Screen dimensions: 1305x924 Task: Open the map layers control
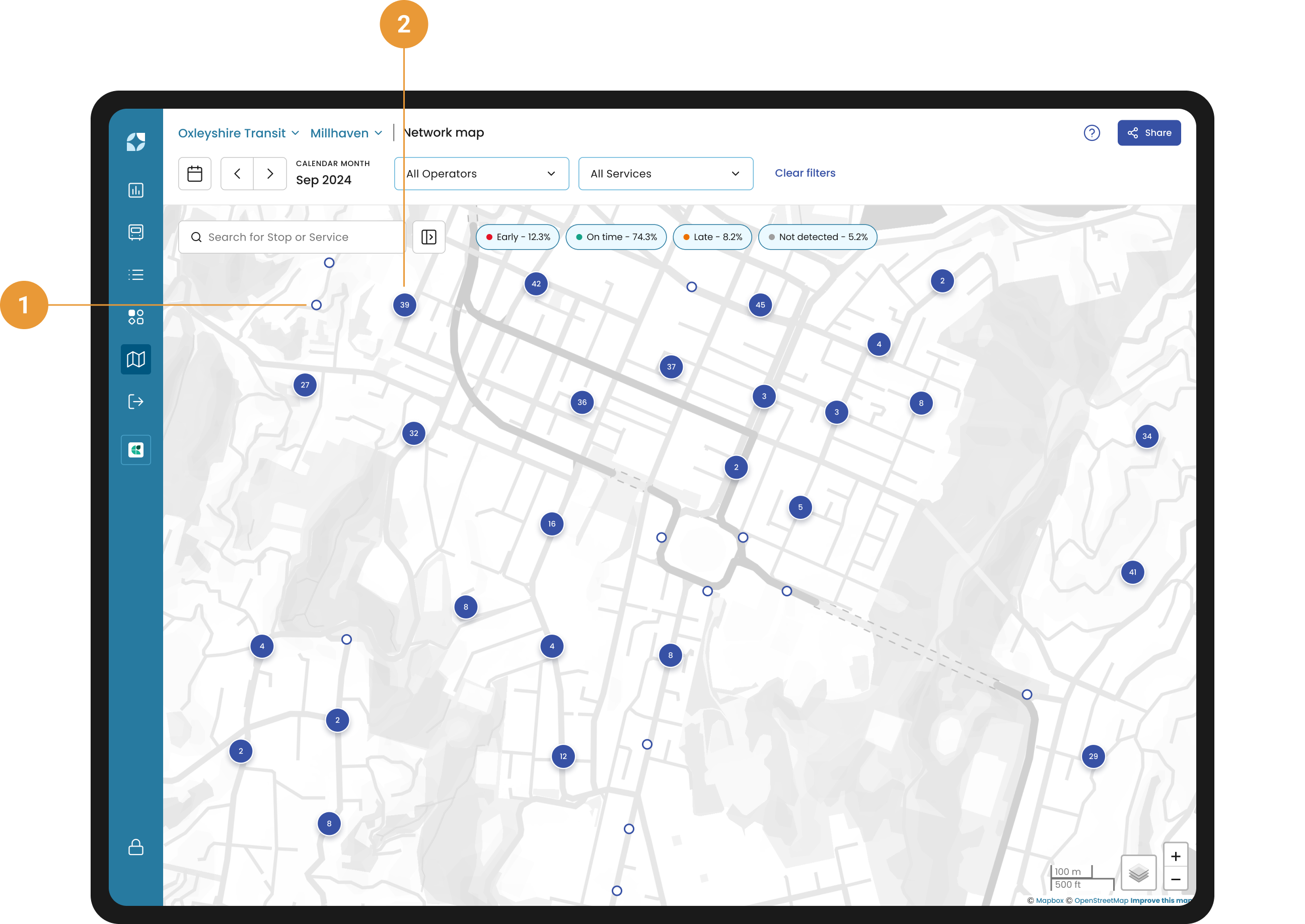[1138, 872]
